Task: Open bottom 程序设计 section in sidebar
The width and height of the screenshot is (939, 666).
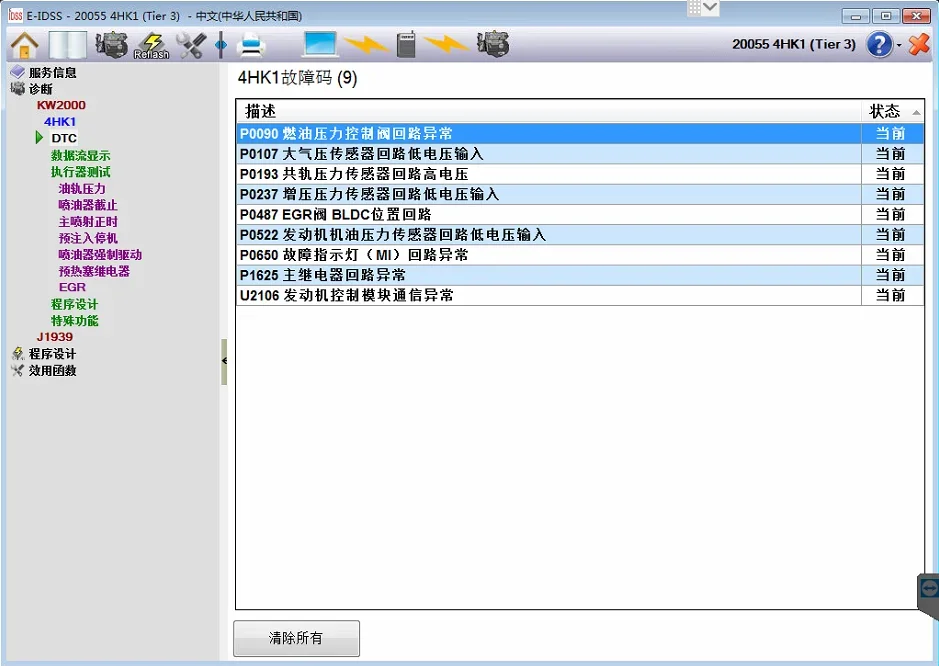Action: pos(53,353)
